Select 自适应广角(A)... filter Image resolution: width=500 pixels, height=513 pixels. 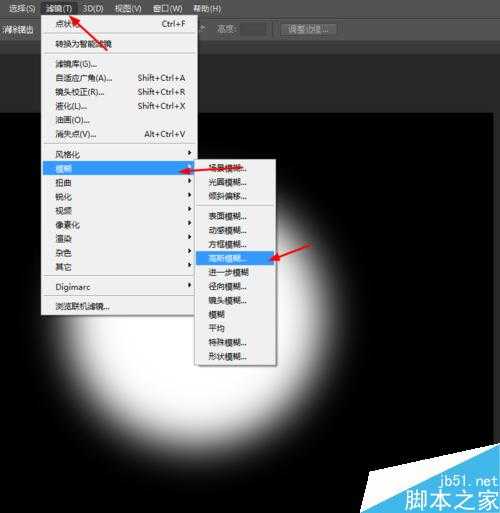pos(119,78)
